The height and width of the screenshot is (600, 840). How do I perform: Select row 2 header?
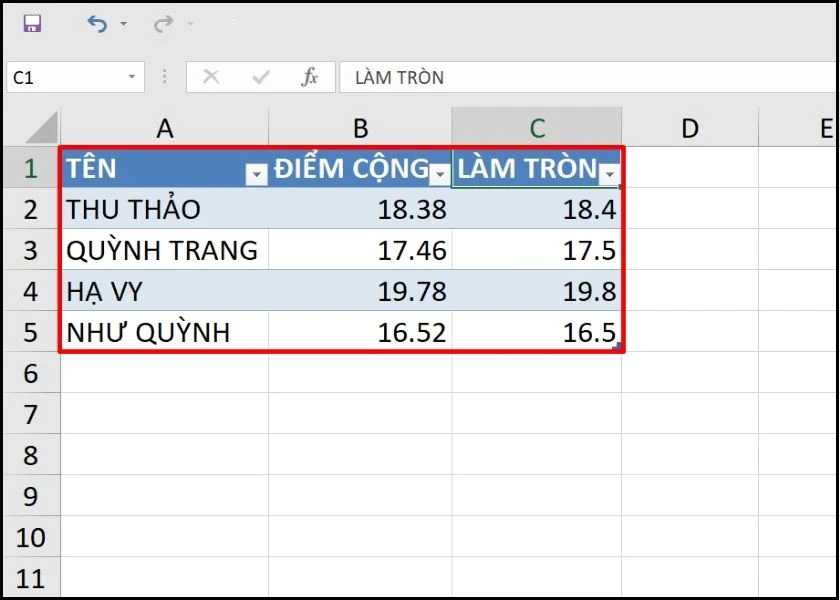coord(31,208)
